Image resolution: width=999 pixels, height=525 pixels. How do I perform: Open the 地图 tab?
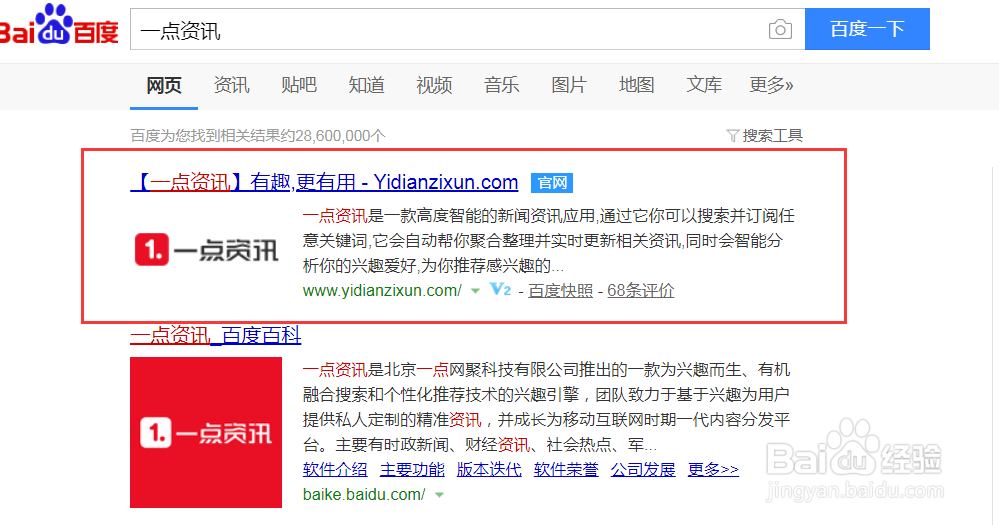(x=636, y=85)
